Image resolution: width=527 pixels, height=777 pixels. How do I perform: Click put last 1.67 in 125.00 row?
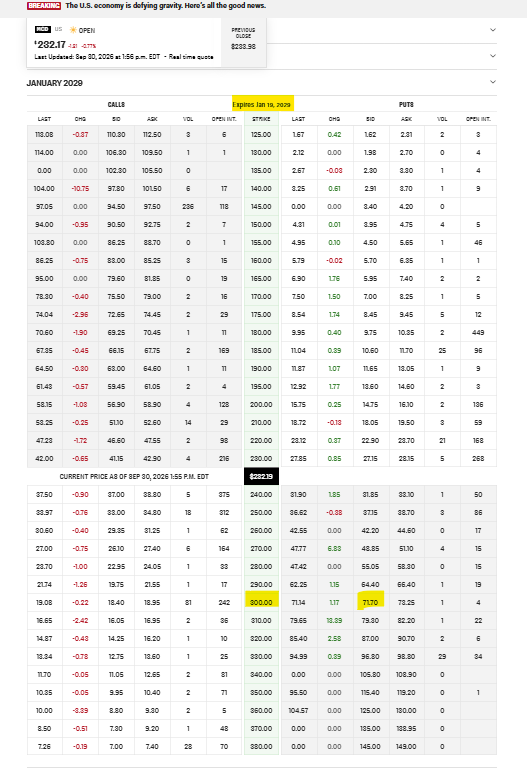[298, 134]
